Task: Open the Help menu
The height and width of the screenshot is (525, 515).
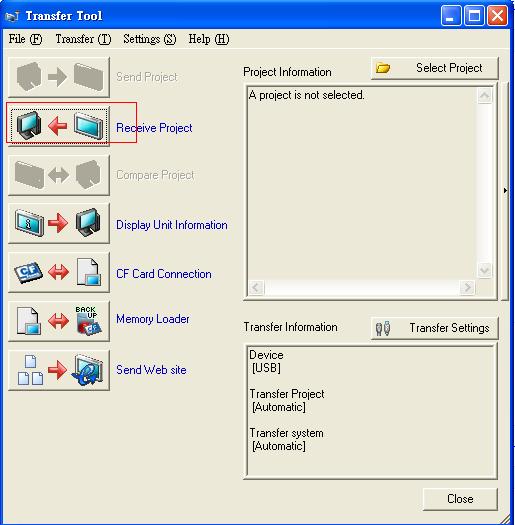Action: click(x=209, y=39)
